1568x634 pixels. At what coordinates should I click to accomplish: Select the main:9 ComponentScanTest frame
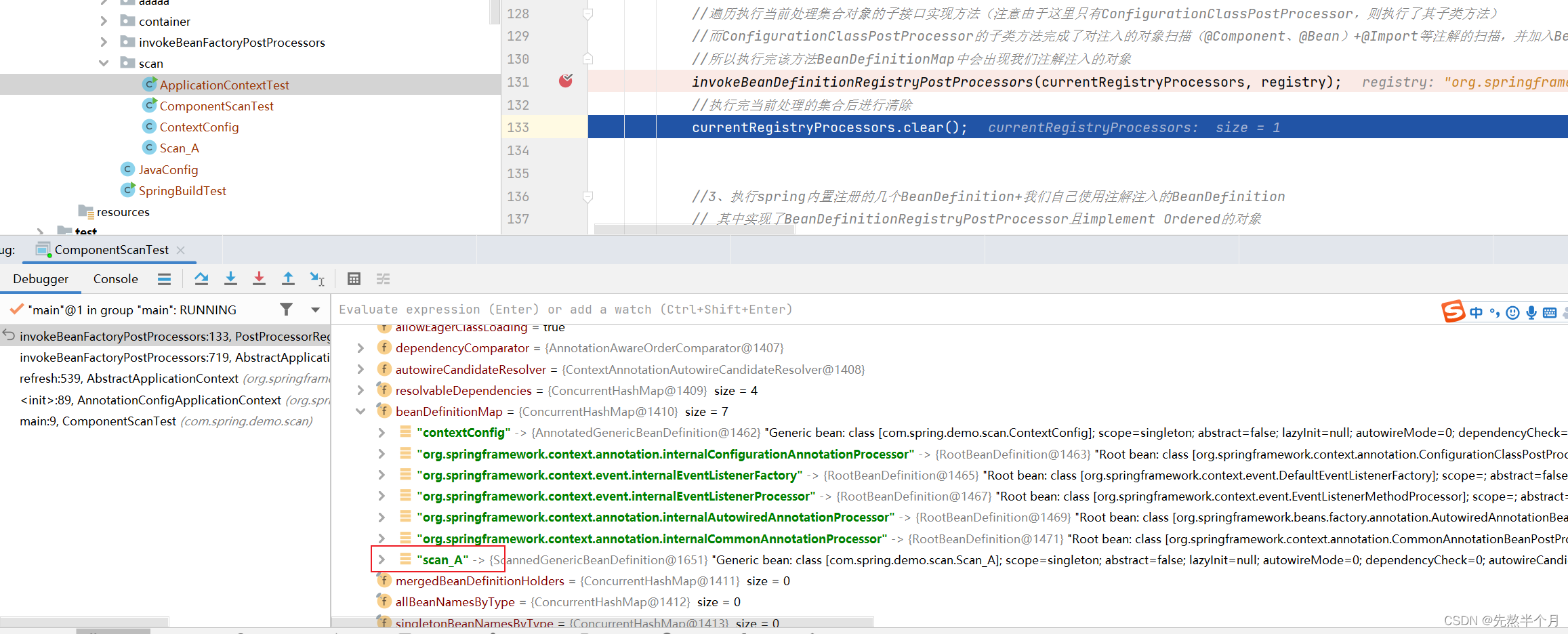[165, 421]
